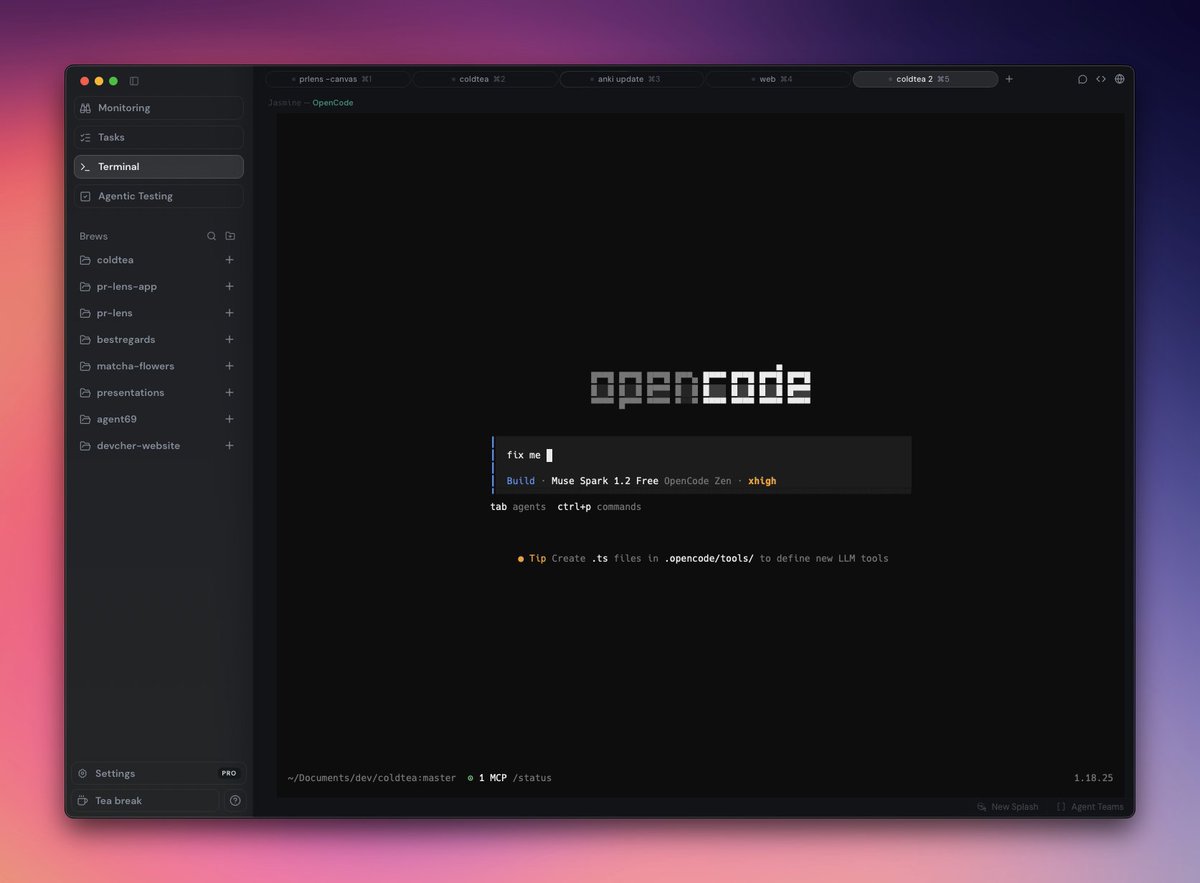
Task: Click the Build agent label
Action: click(521, 481)
